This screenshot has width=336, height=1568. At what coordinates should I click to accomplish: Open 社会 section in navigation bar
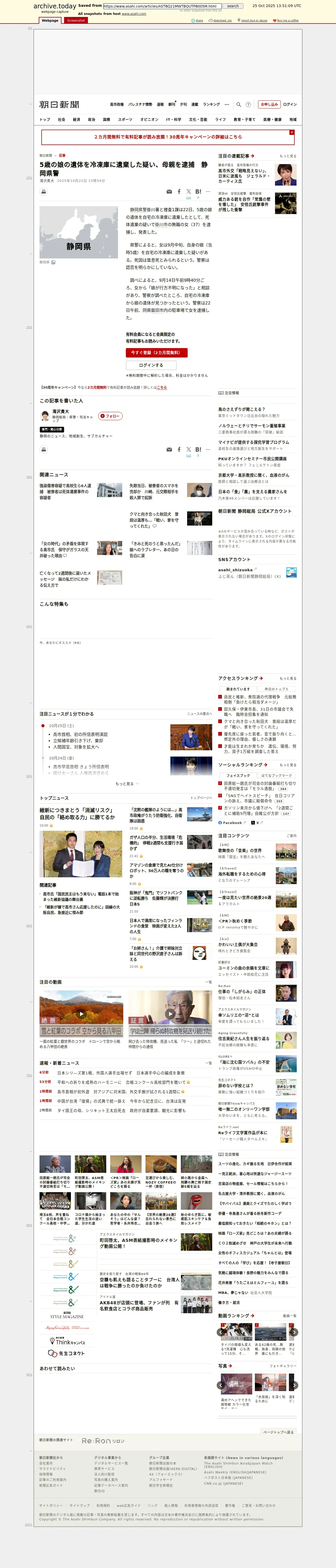[61, 119]
